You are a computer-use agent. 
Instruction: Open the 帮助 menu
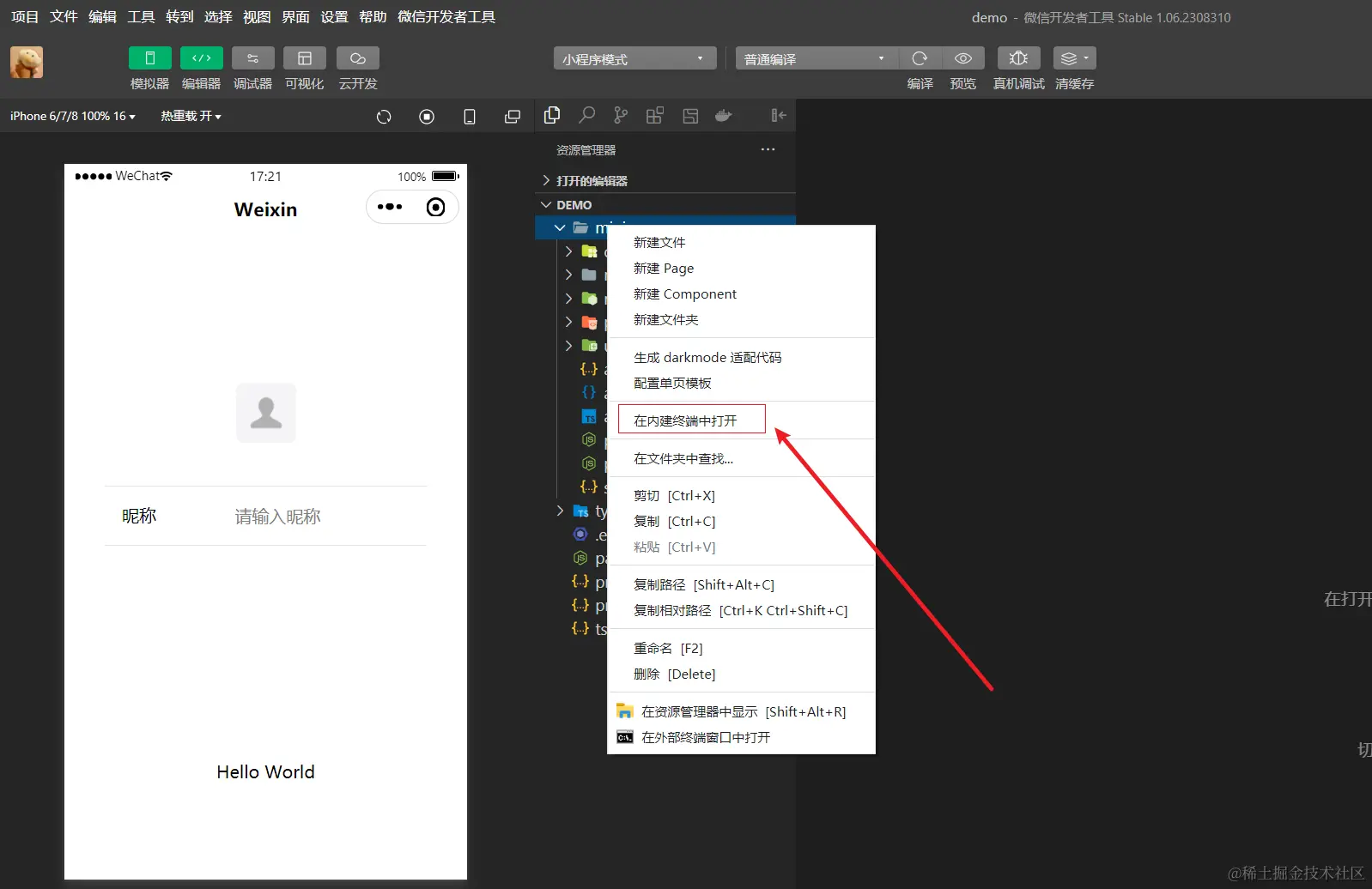[x=373, y=17]
